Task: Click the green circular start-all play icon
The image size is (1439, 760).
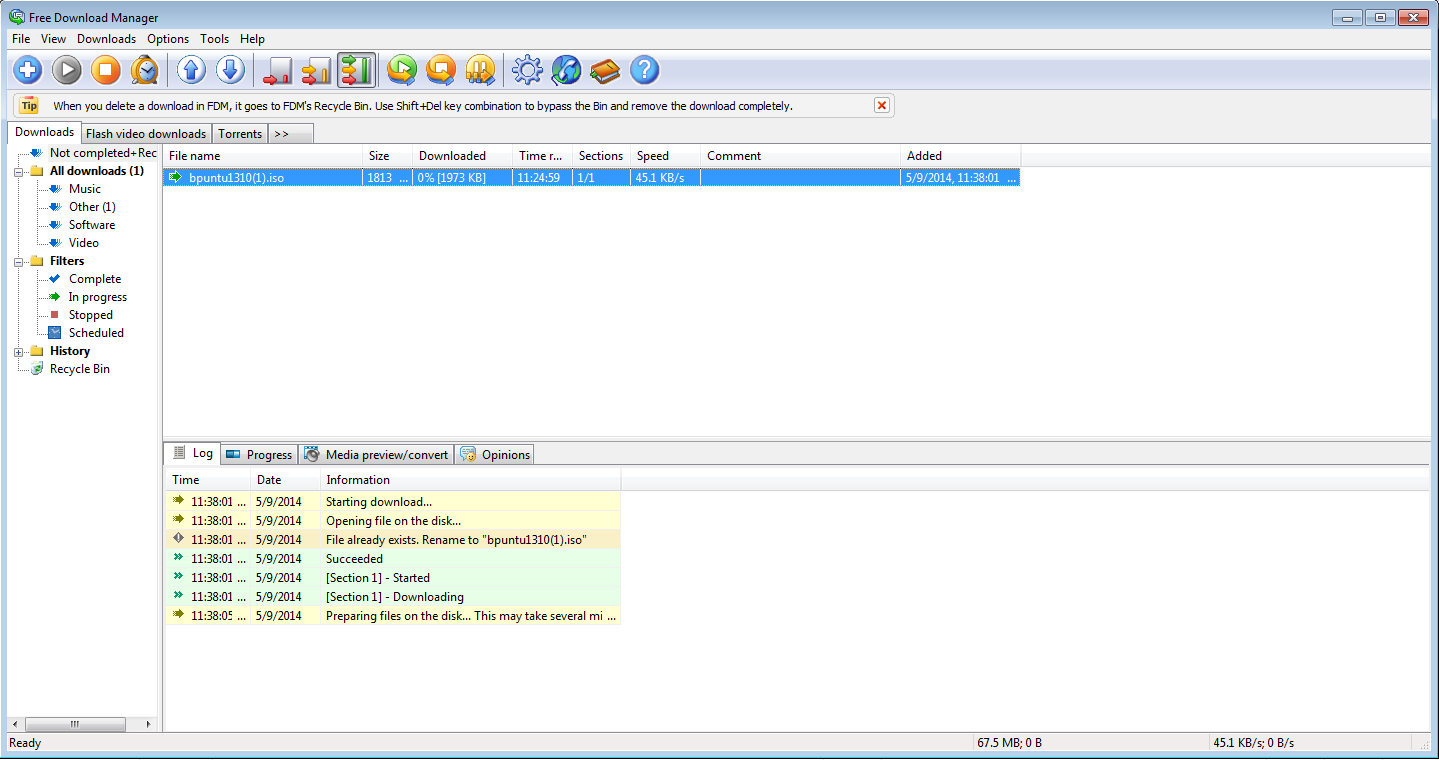Action: coord(402,70)
